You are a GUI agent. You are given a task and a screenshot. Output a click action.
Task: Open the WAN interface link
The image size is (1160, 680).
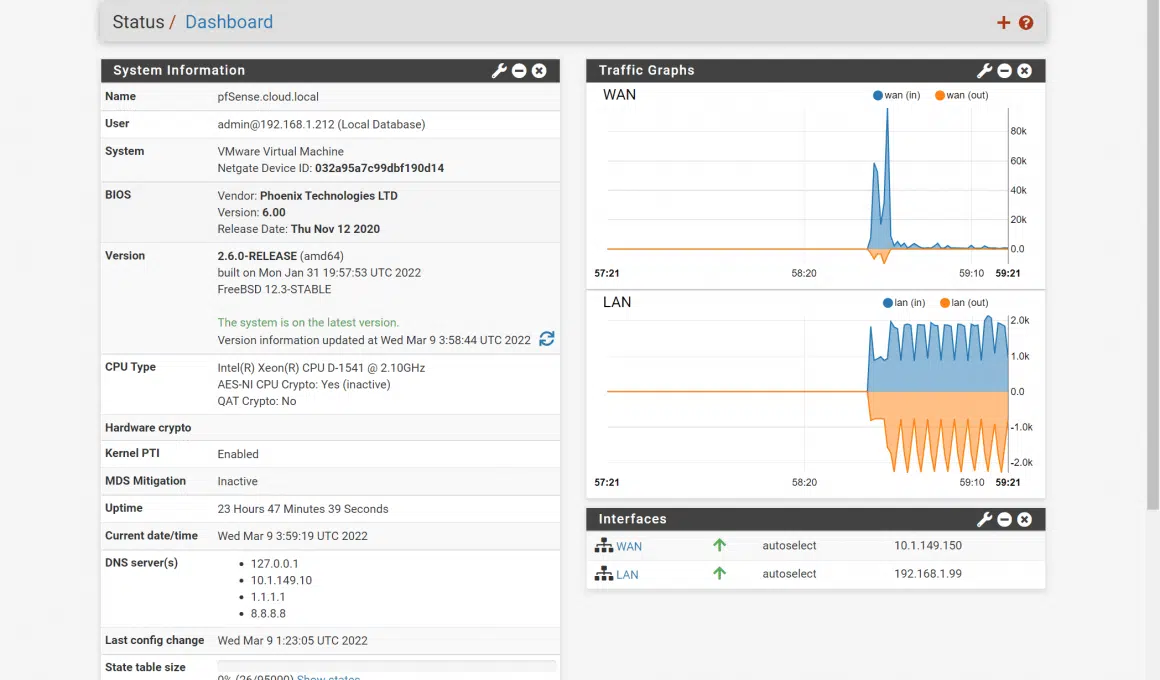click(629, 547)
